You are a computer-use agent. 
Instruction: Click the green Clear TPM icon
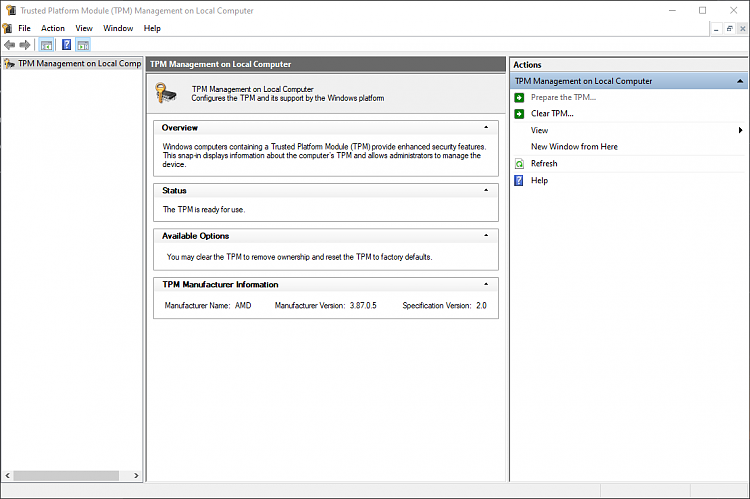tap(519, 114)
